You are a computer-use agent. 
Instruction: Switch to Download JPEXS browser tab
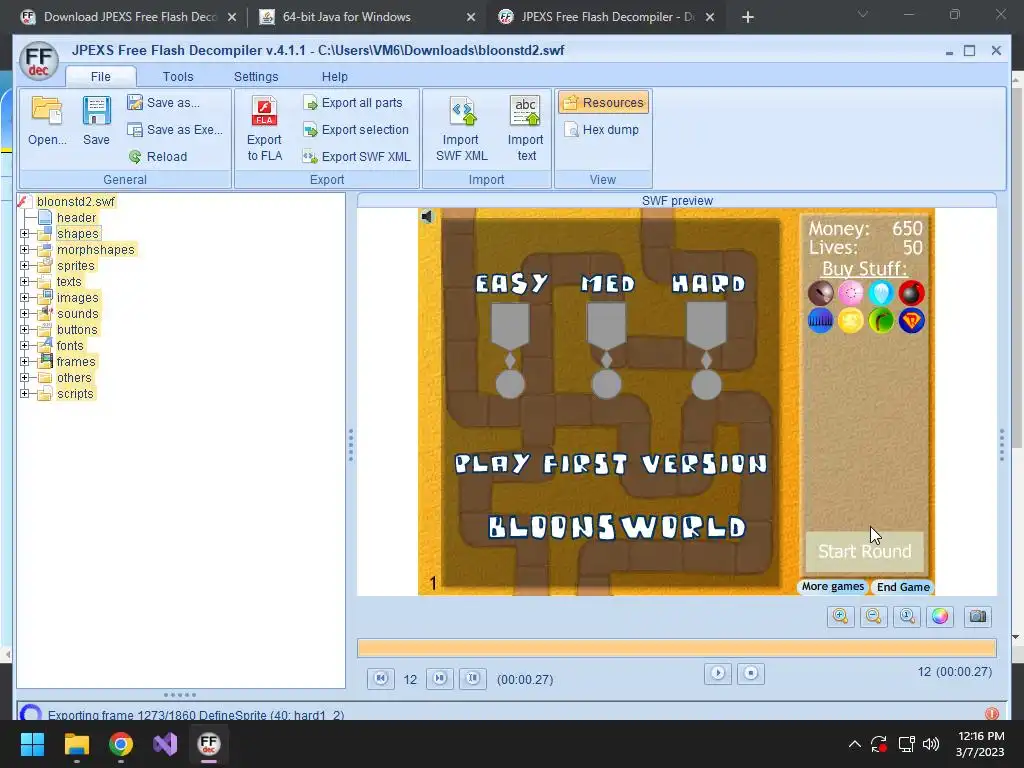[x=130, y=17]
